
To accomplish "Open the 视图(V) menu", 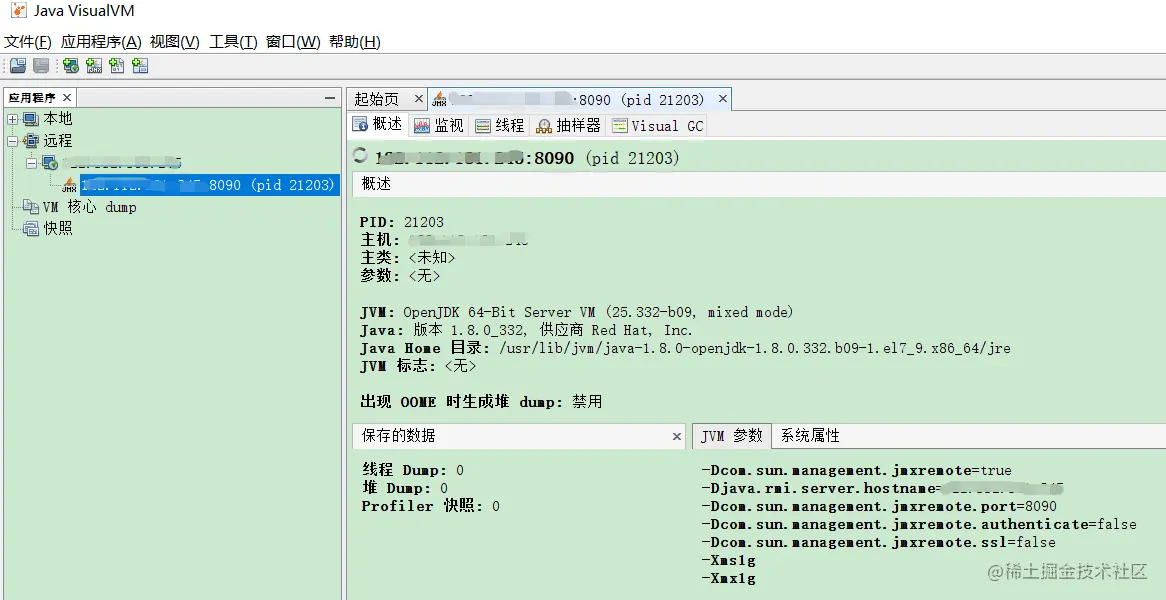I will click(x=175, y=42).
